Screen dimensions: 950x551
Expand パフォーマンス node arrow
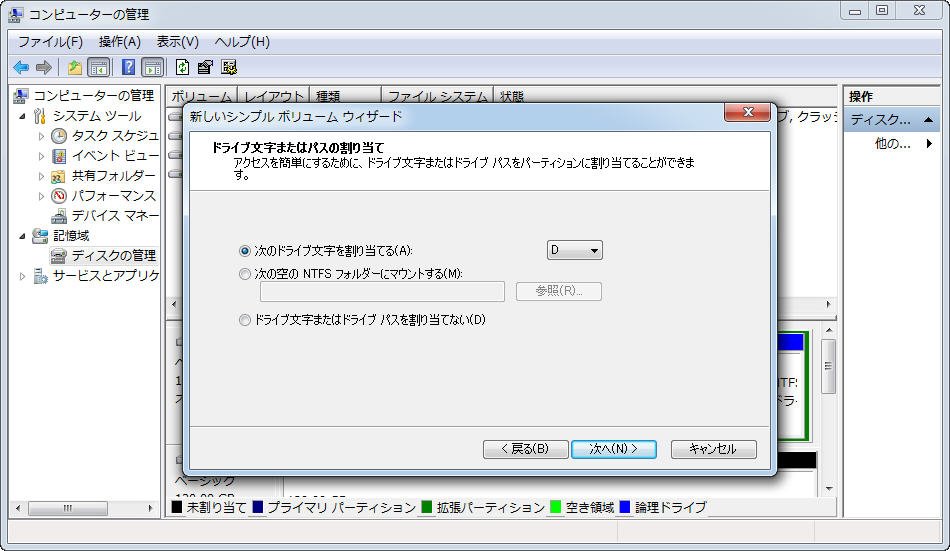click(x=41, y=196)
